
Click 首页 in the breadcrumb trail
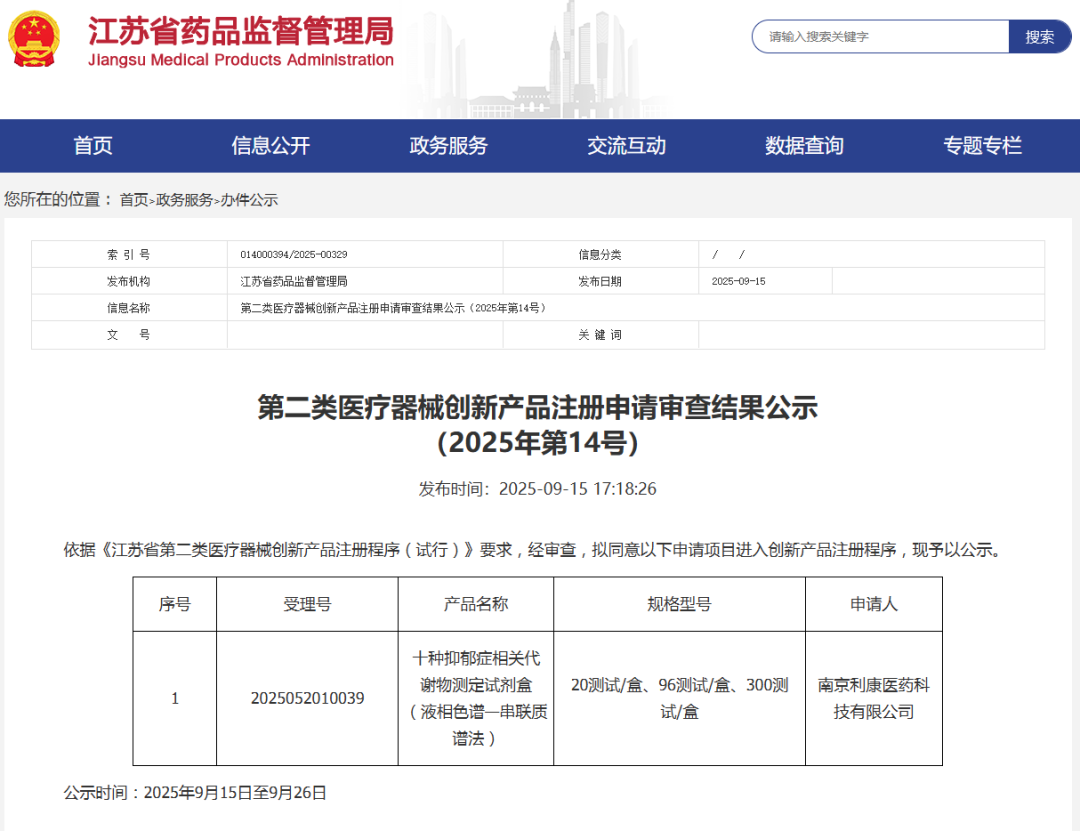pyautogui.click(x=134, y=200)
